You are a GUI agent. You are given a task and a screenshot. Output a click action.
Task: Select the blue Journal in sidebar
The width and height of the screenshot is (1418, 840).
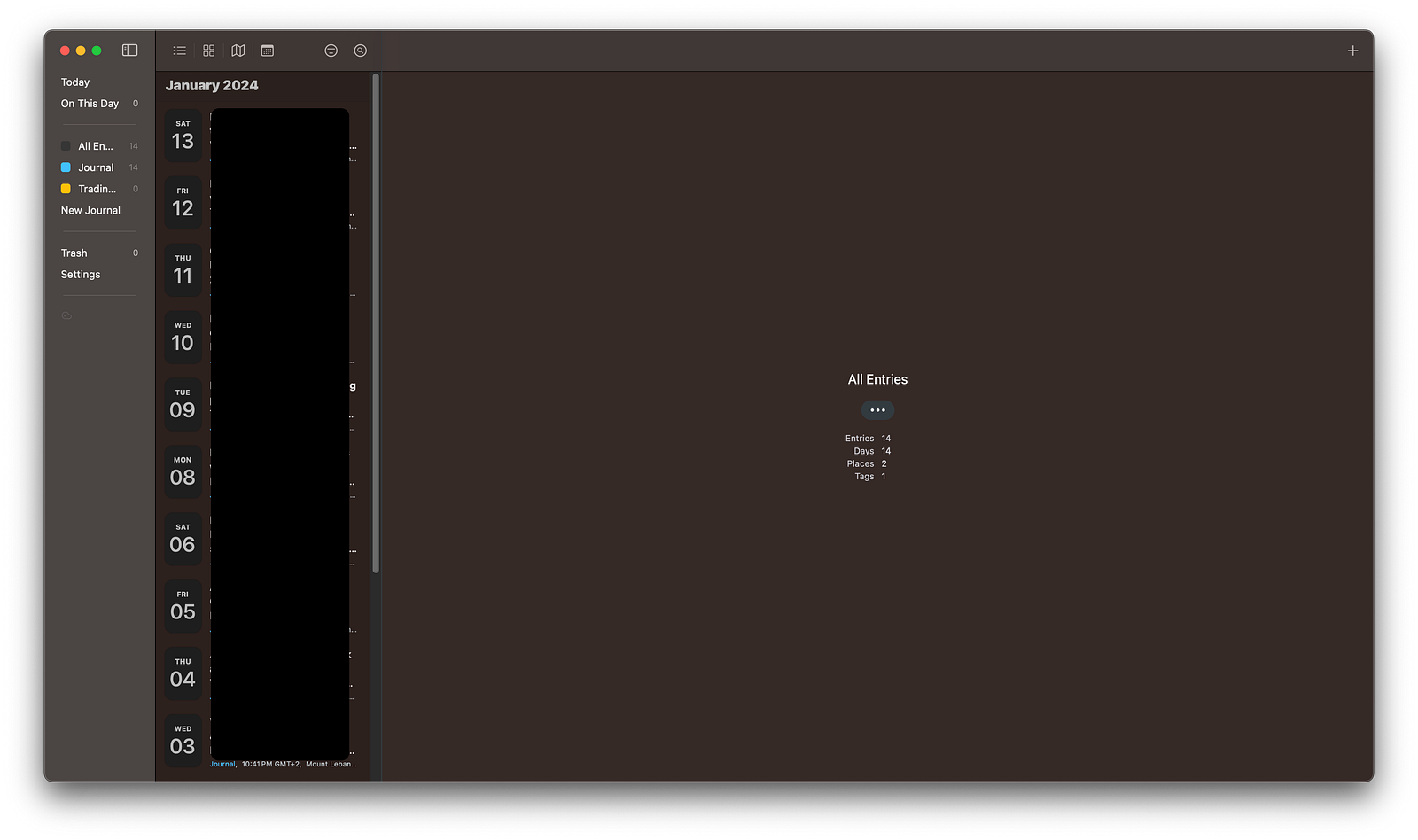coord(99,167)
